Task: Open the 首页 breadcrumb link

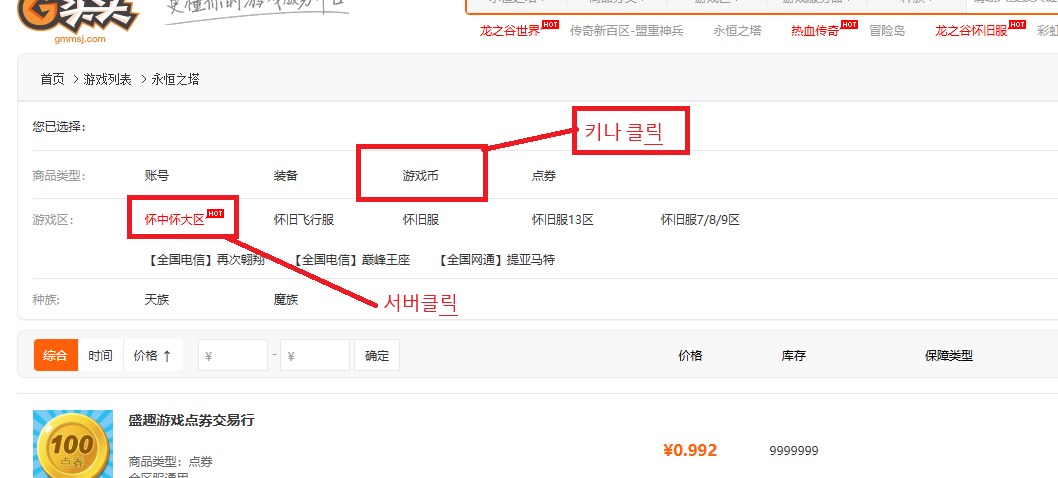Action: click(x=52, y=79)
